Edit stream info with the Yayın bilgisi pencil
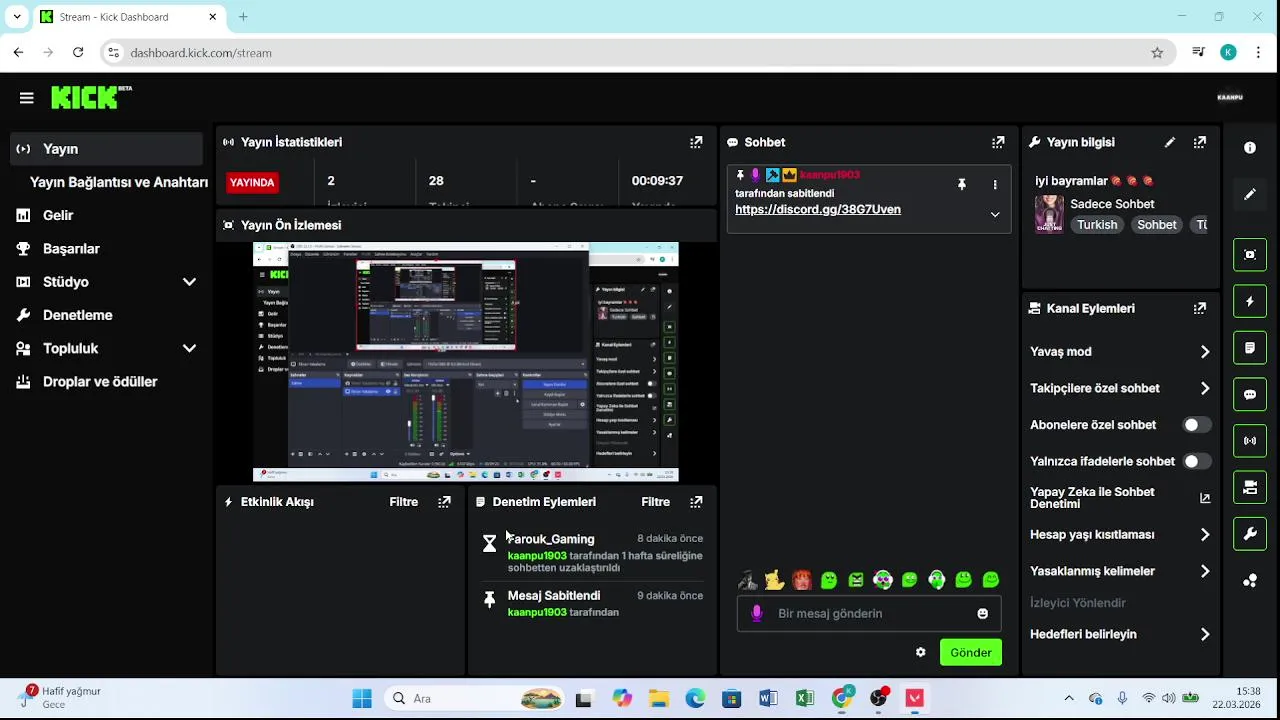 (x=1170, y=142)
